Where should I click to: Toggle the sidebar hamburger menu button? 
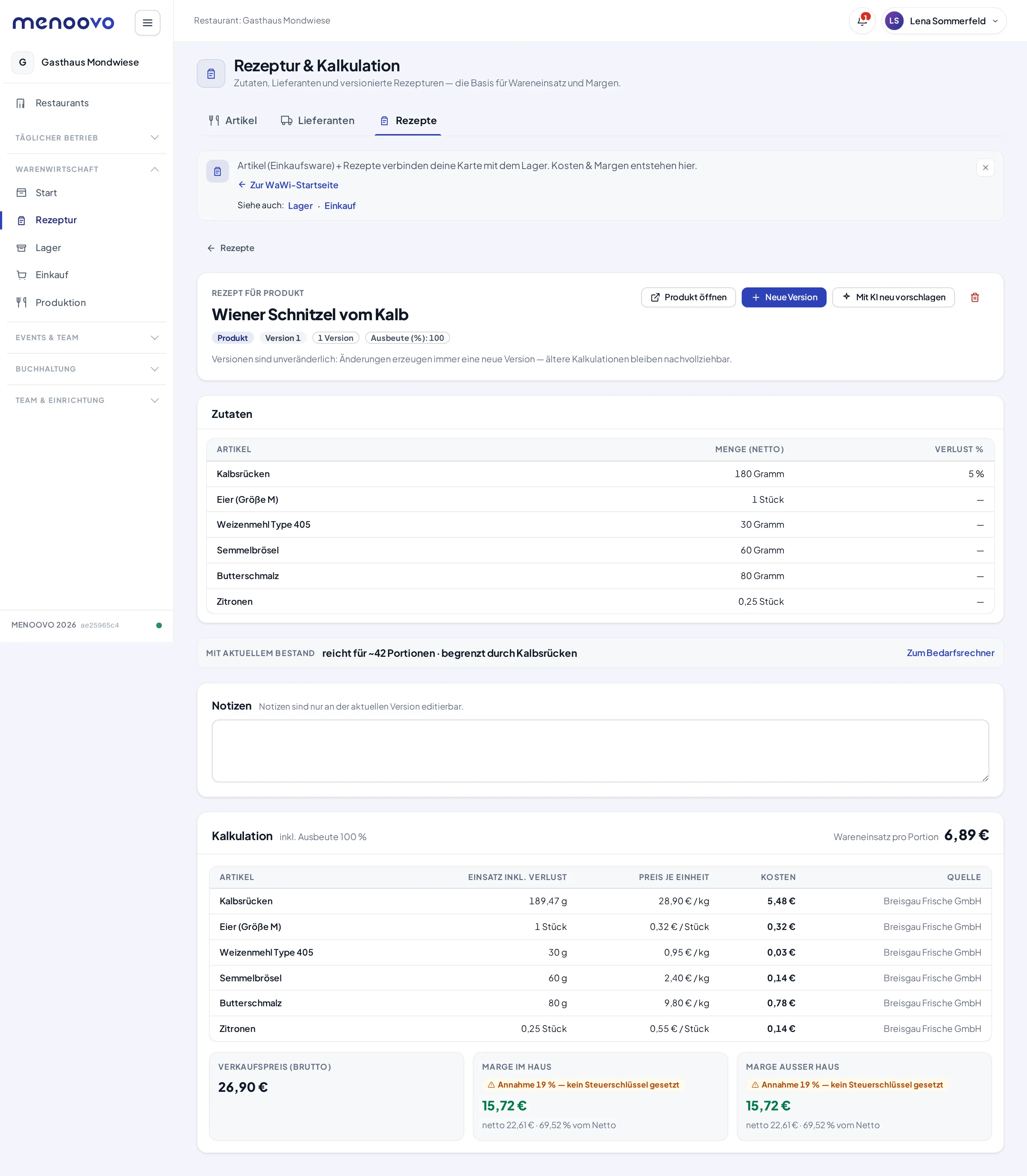[147, 23]
